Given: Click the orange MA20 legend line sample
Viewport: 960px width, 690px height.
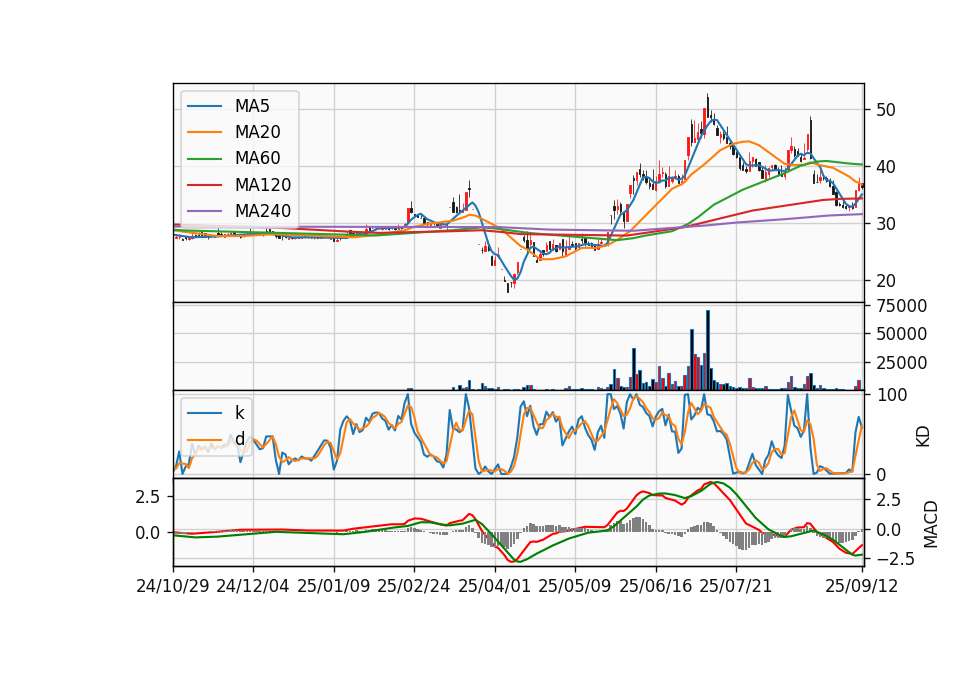Looking at the screenshot, I should click(204, 132).
